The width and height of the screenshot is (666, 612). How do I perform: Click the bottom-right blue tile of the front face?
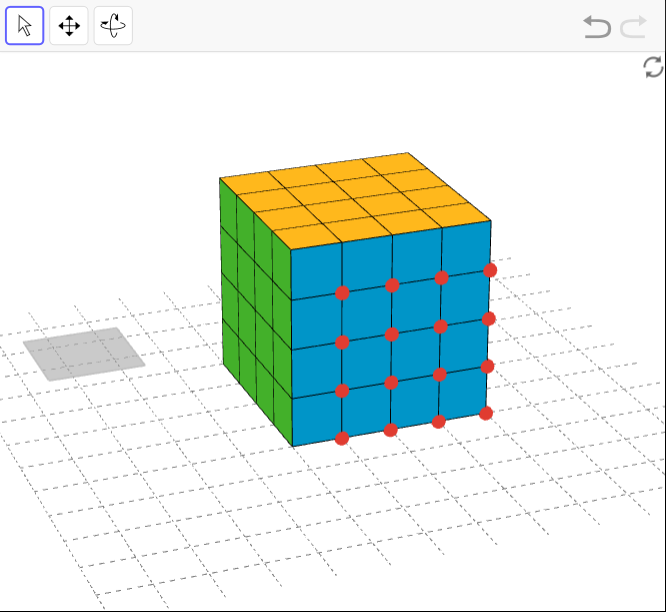pos(463,394)
